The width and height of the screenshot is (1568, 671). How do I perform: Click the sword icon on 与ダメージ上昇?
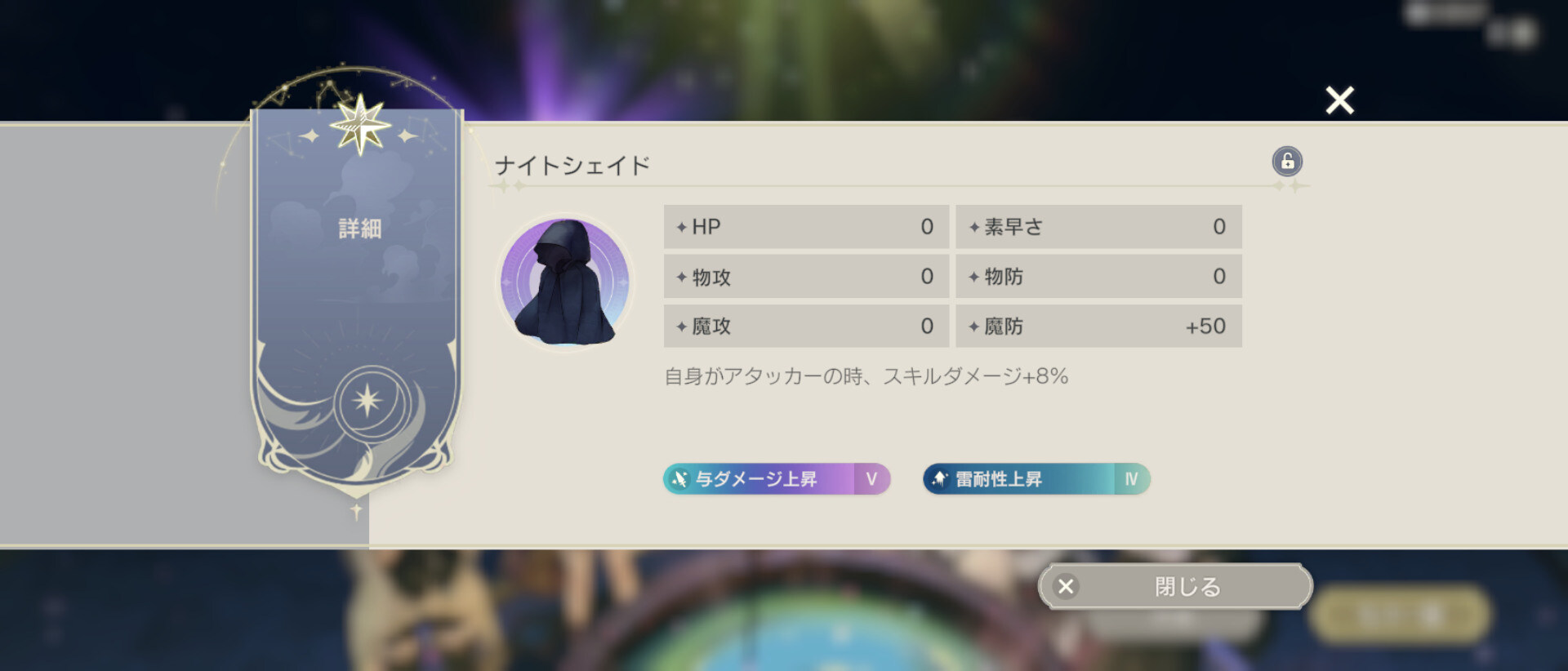point(679,479)
